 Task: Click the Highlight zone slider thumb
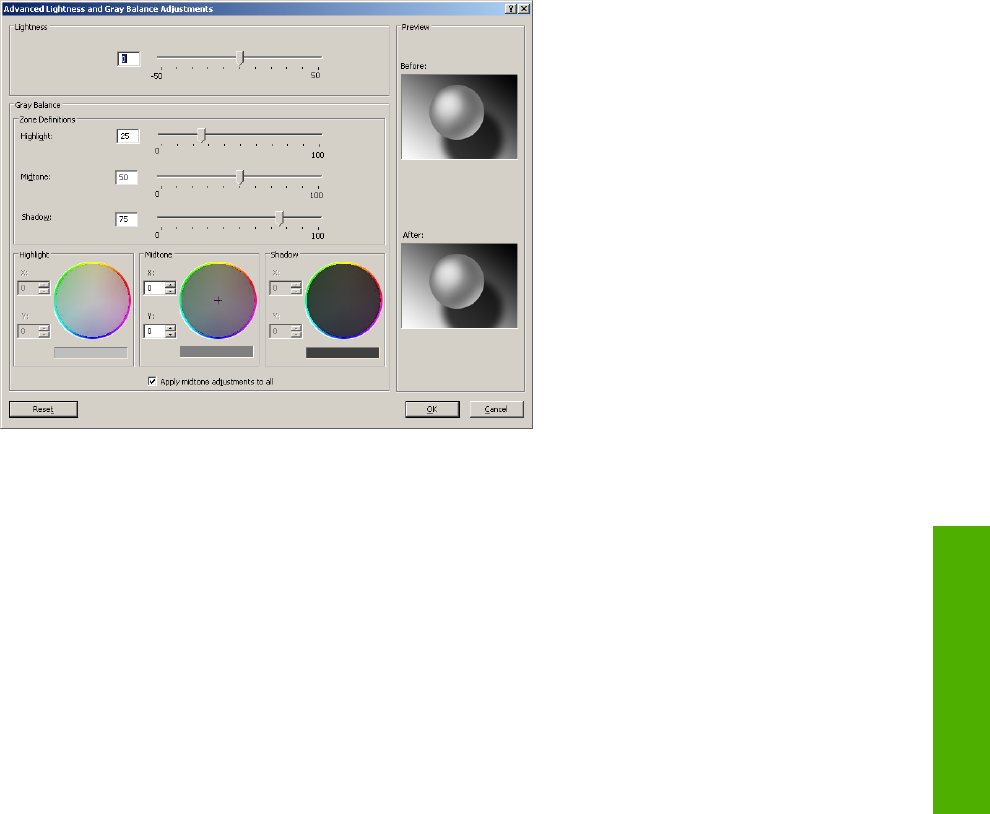[x=201, y=135]
